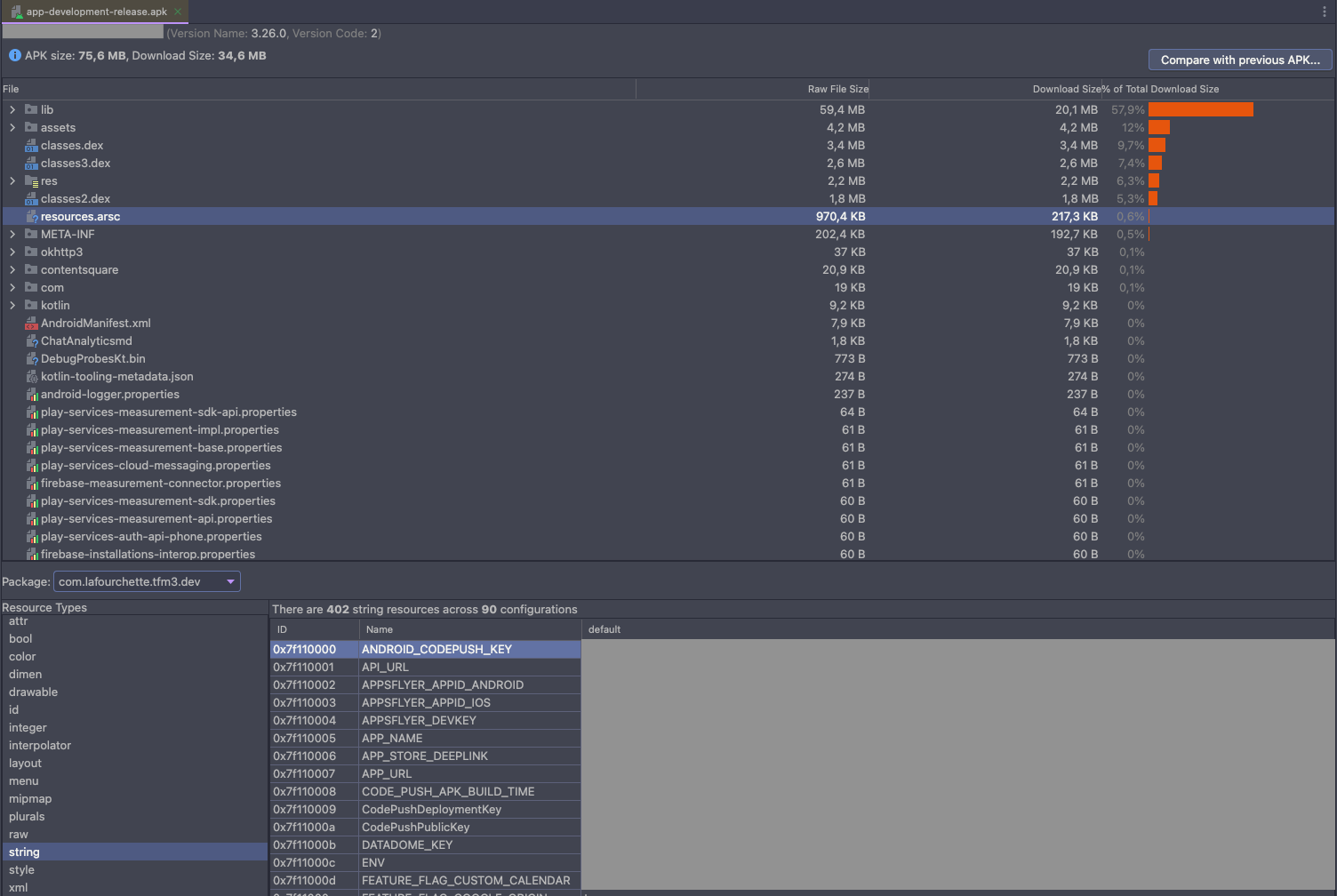Open the editor tab options kebab menu
Screen dimensions: 1337x896
tap(1324, 12)
